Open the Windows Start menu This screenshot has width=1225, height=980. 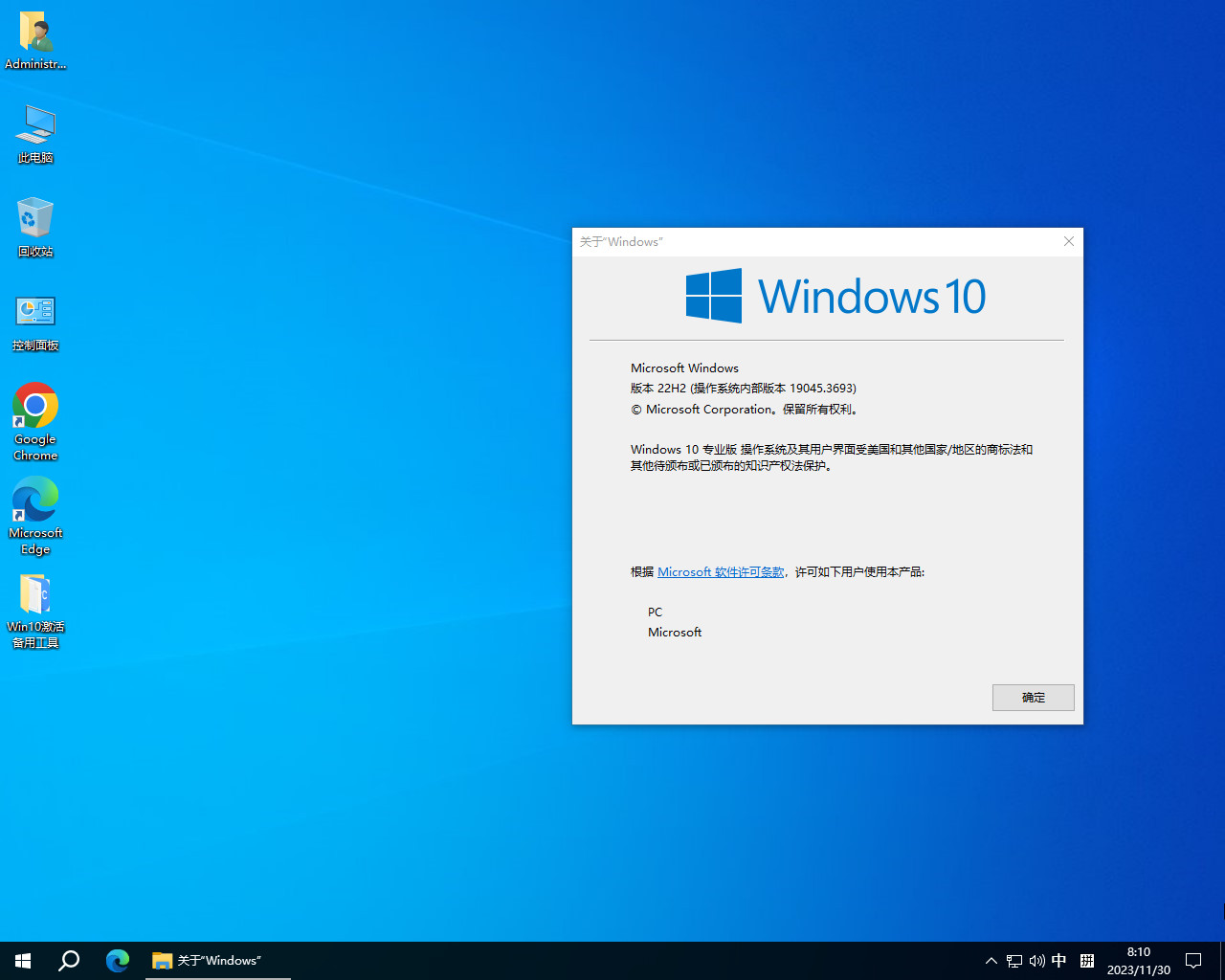[x=23, y=961]
